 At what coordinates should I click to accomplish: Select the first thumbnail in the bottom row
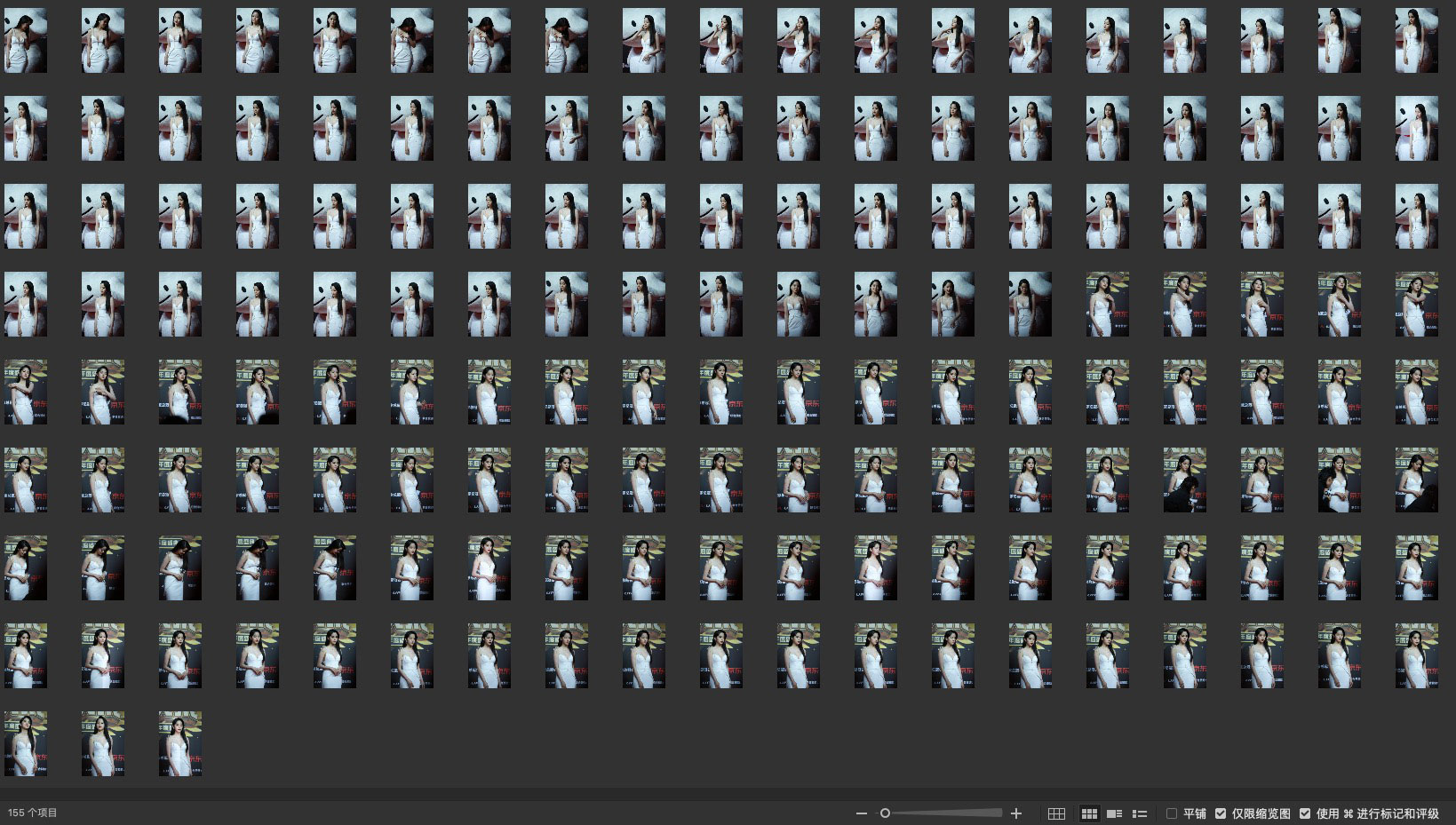click(x=26, y=743)
